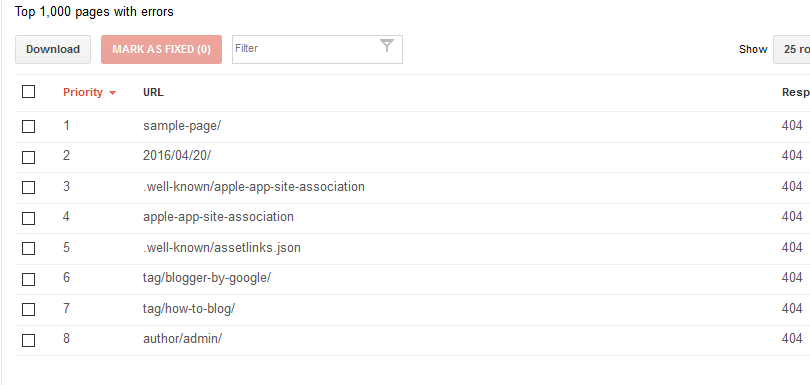This screenshot has height=385, width=810.
Task: Click the Response column header
Action: click(x=796, y=93)
